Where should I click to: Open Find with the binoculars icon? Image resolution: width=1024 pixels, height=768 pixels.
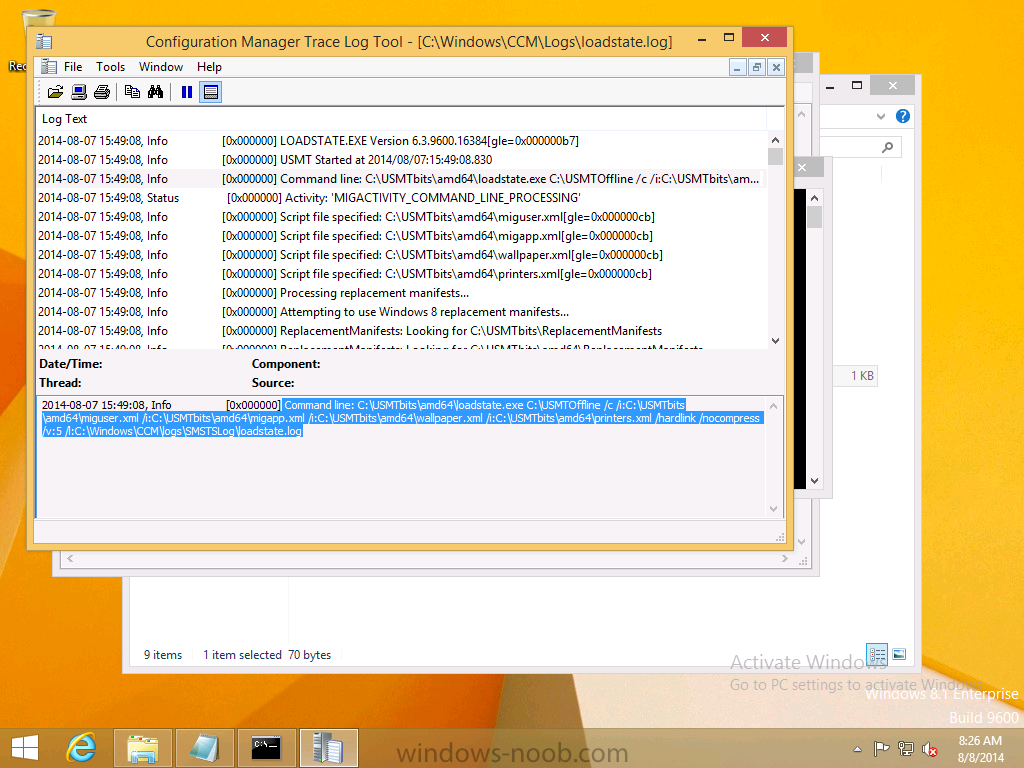pyautogui.click(x=155, y=92)
